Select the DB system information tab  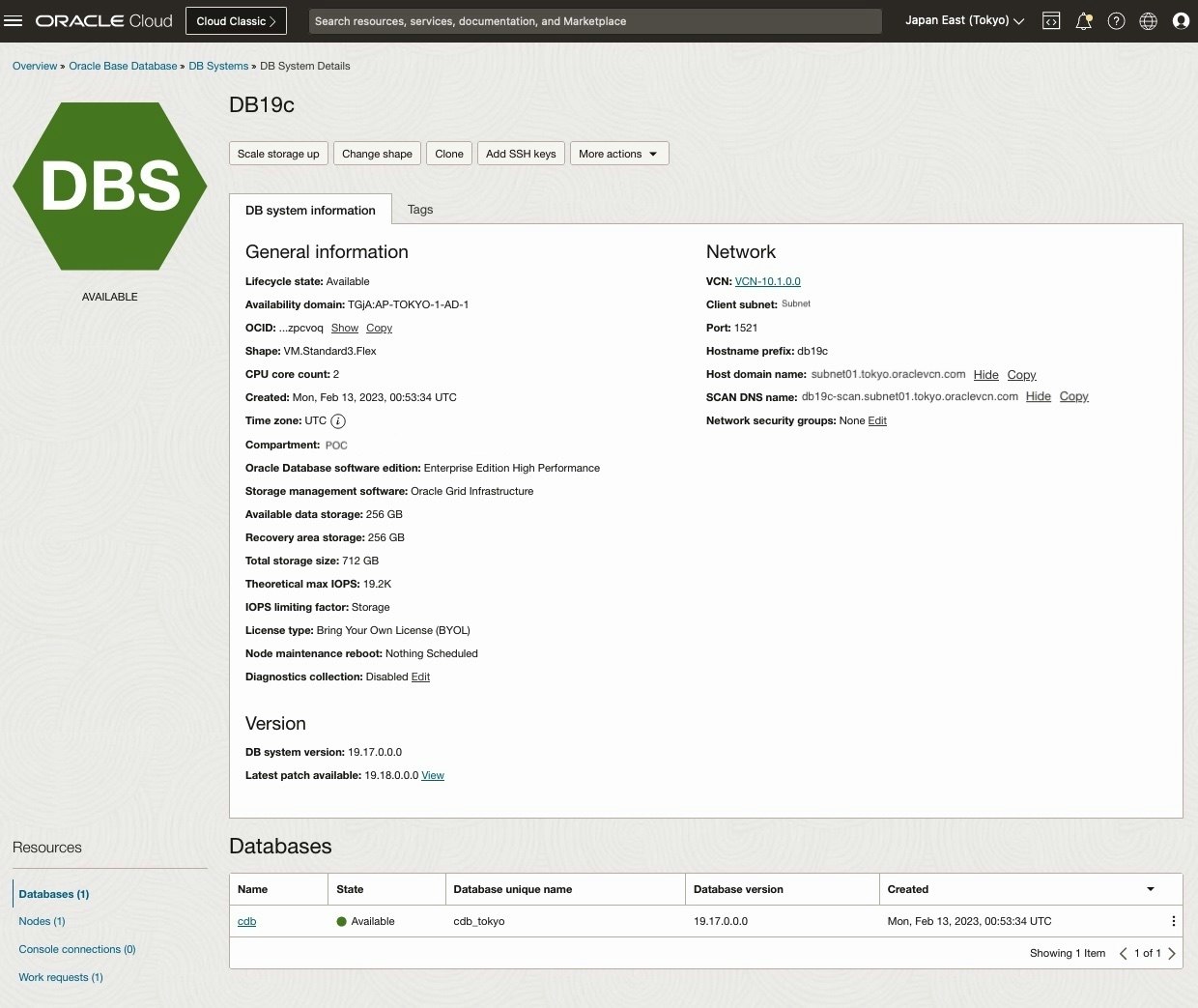coord(310,210)
